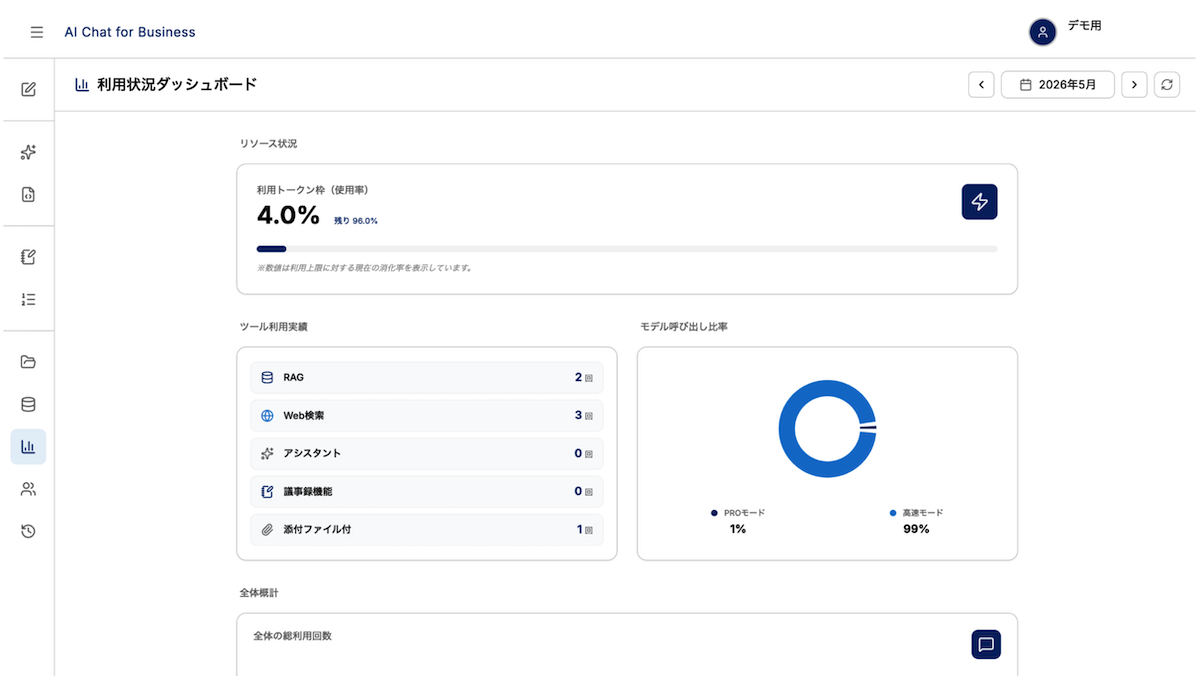Screen dimensions: 1200x678
Task: Click the refresh dashboard button
Action: tap(1167, 85)
